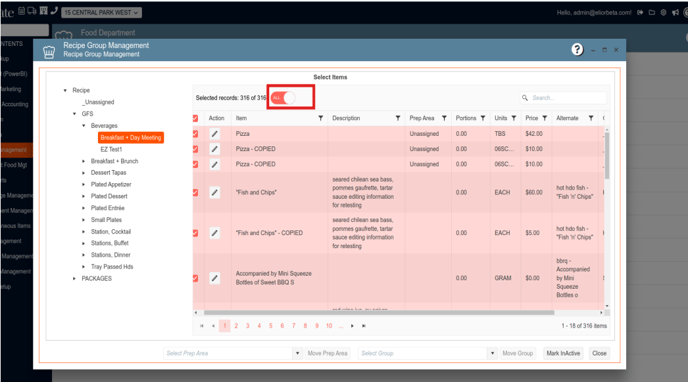Uncheck the "Fish and Chips" - COPIED checkbox

tap(195, 233)
